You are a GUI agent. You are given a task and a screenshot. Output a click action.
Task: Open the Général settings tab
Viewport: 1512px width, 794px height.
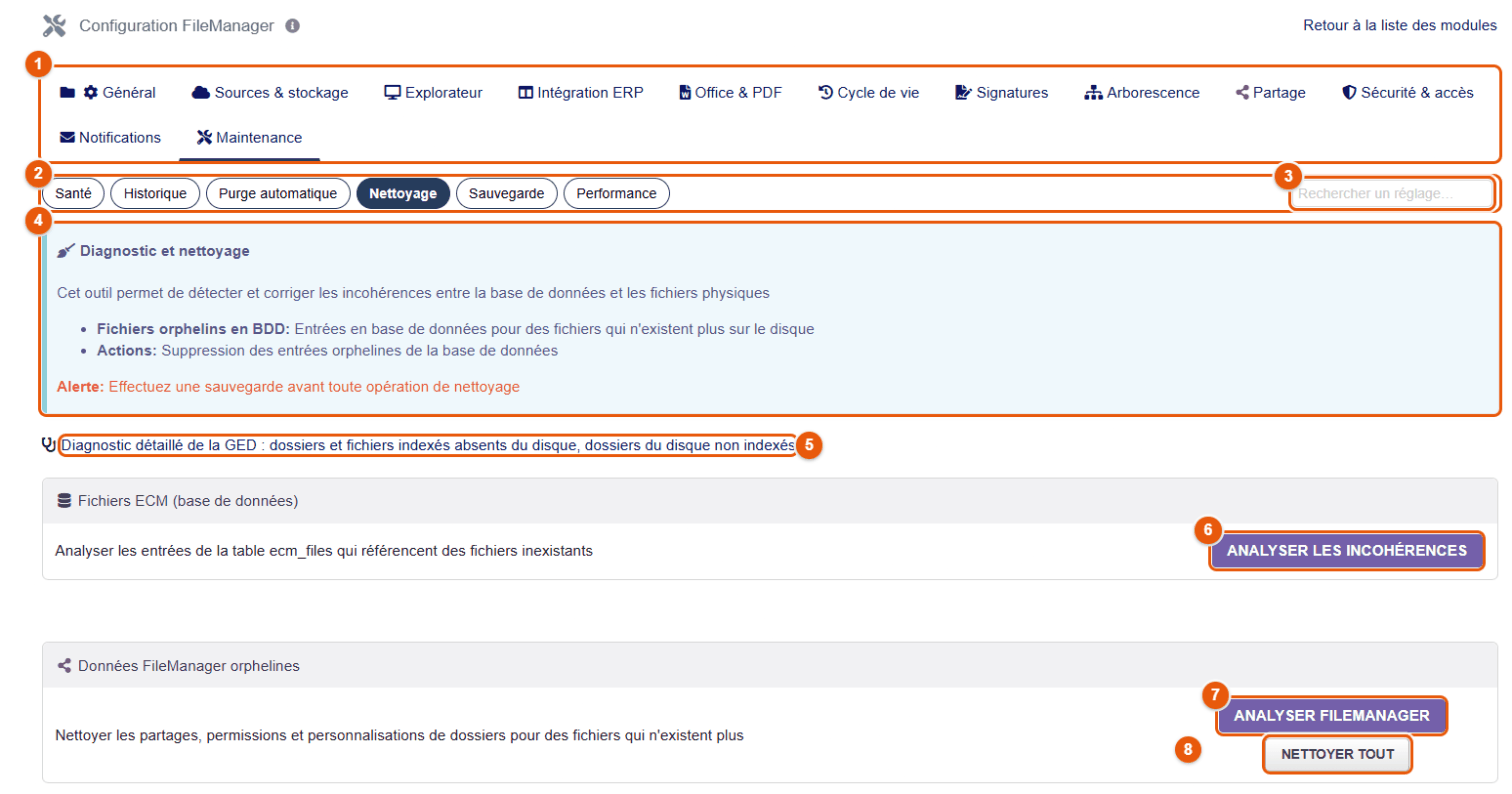[108, 93]
